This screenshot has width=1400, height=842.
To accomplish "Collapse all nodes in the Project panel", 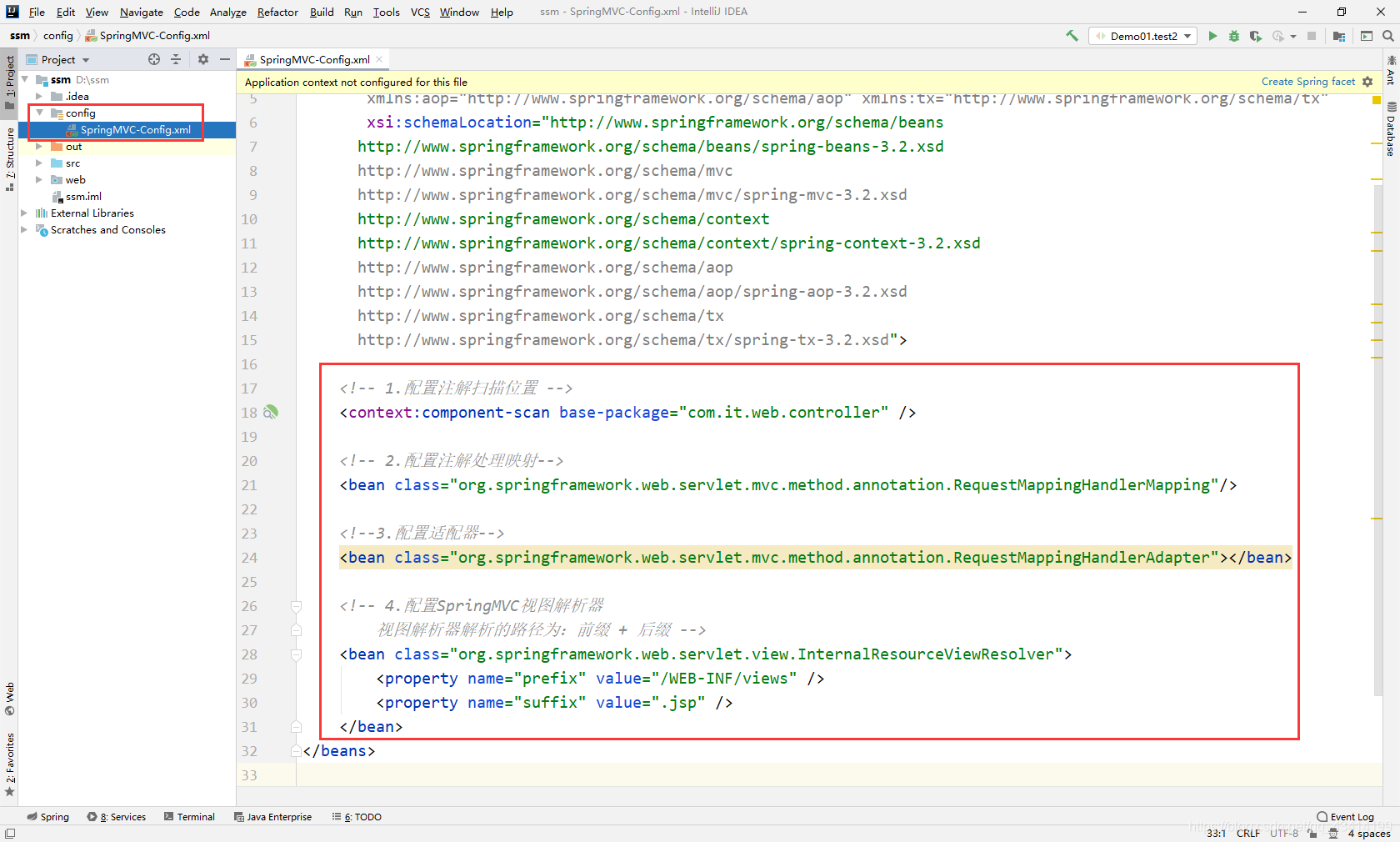I will click(176, 59).
